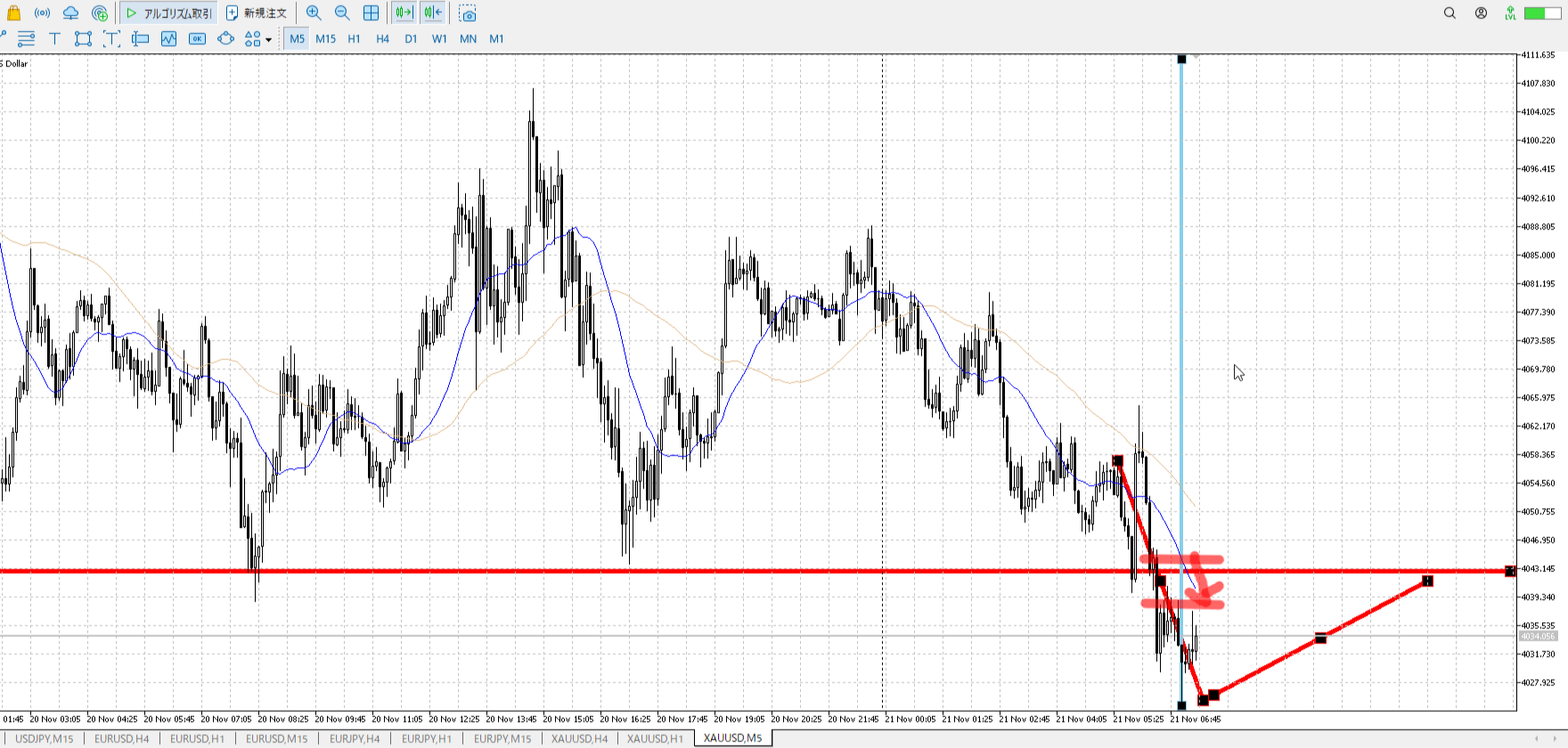The image size is (1568, 748).
Task: Zoom in on the chart
Action: click(x=314, y=12)
